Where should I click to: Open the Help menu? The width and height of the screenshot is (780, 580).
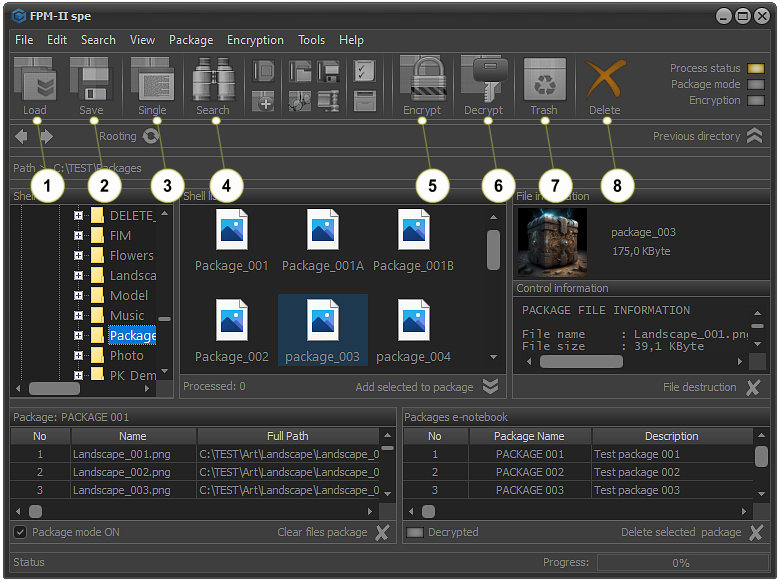point(351,40)
